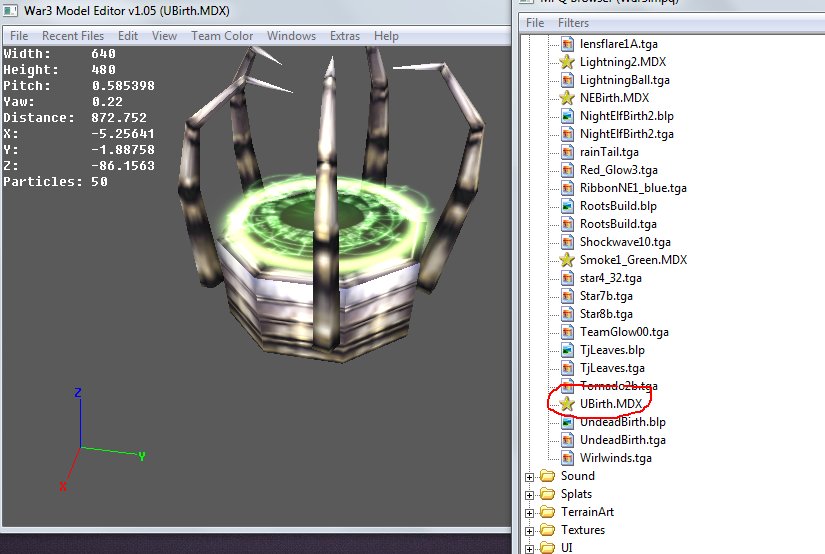This screenshot has width=825, height=554.
Task: Expand the Textures folder
Action: click(x=529, y=531)
